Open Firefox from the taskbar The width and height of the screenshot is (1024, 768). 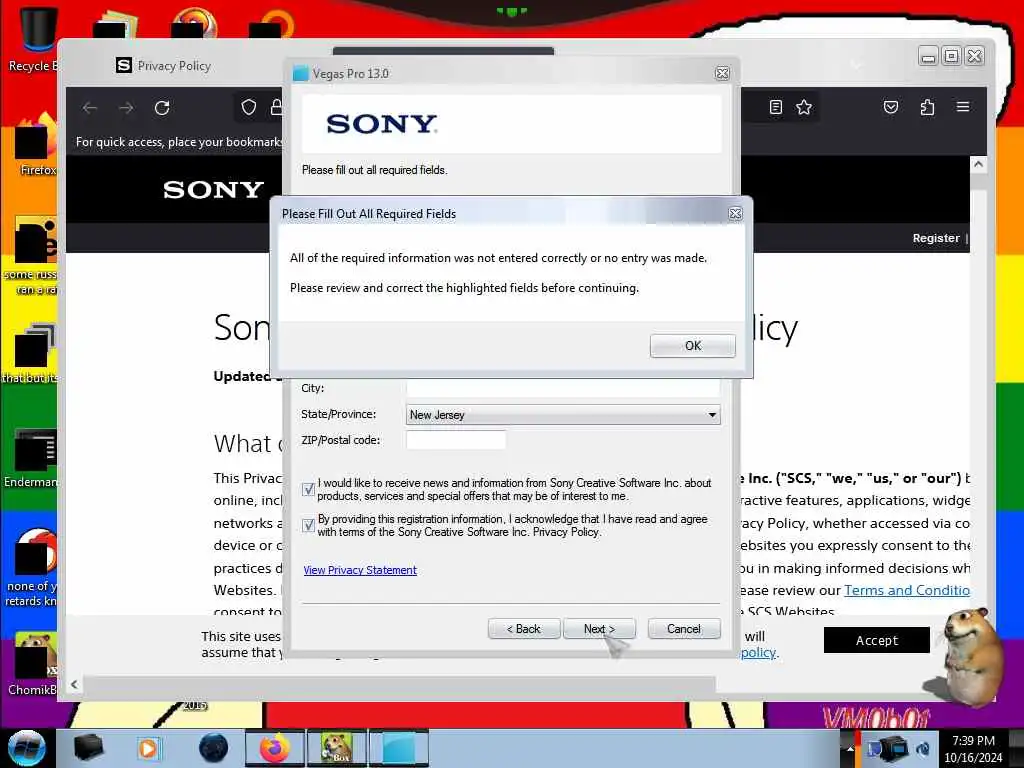coord(274,748)
